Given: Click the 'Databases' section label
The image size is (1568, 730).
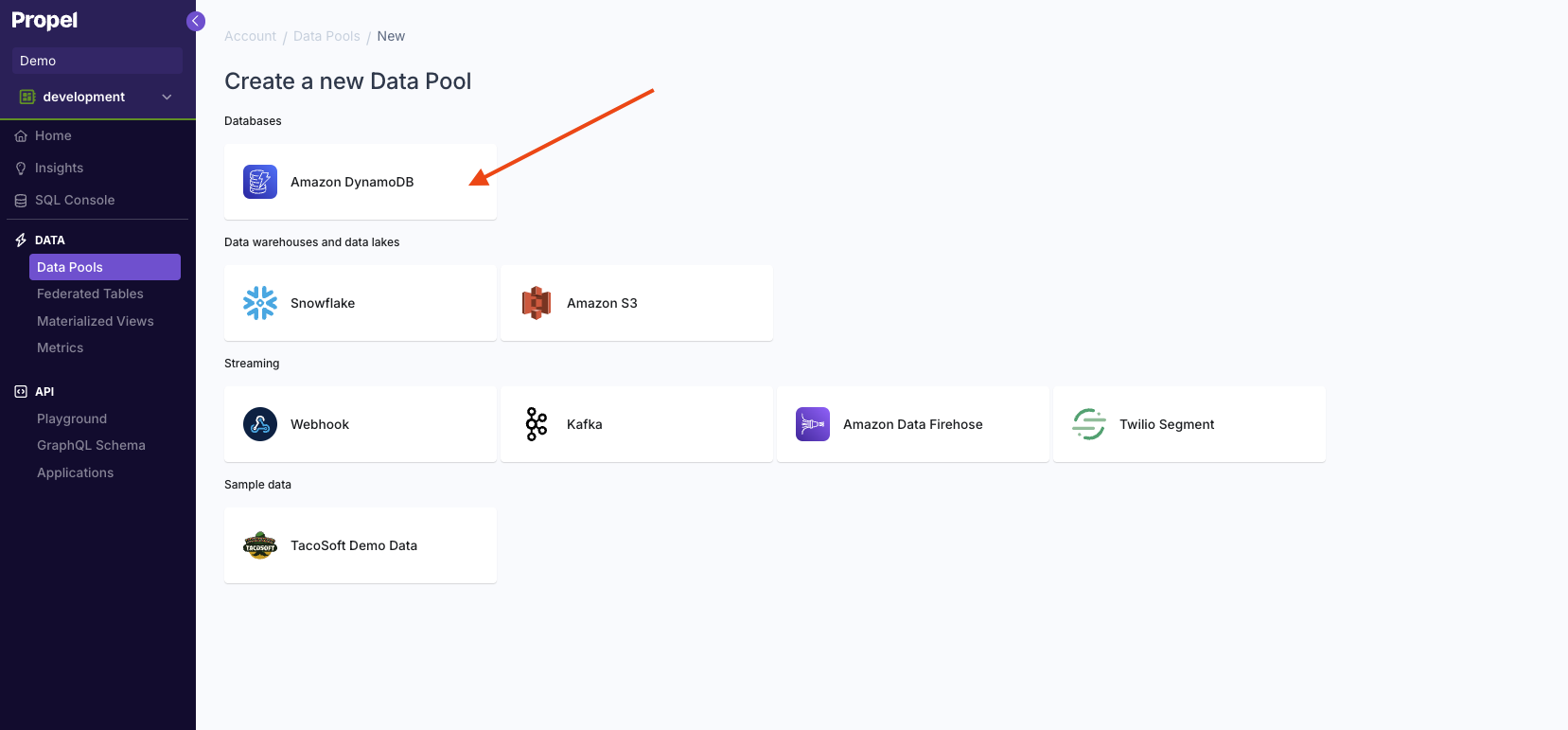Looking at the screenshot, I should point(253,121).
